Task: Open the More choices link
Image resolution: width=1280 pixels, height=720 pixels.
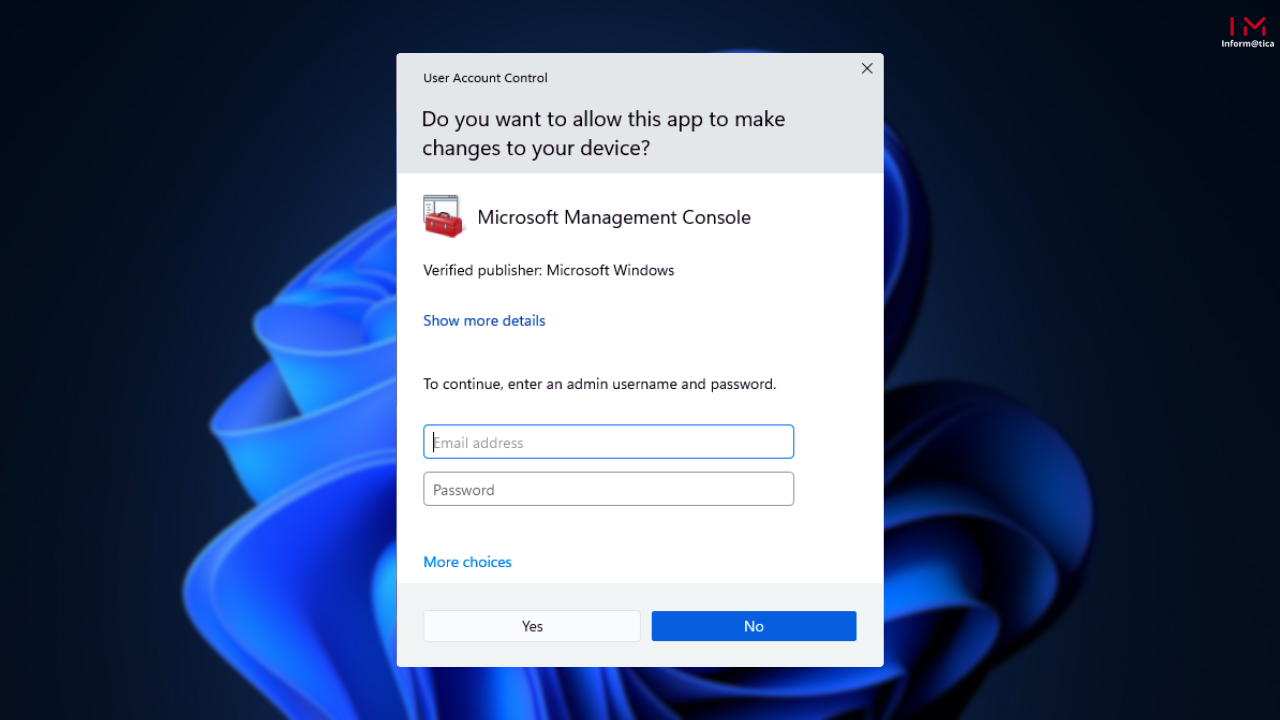Action: point(467,562)
